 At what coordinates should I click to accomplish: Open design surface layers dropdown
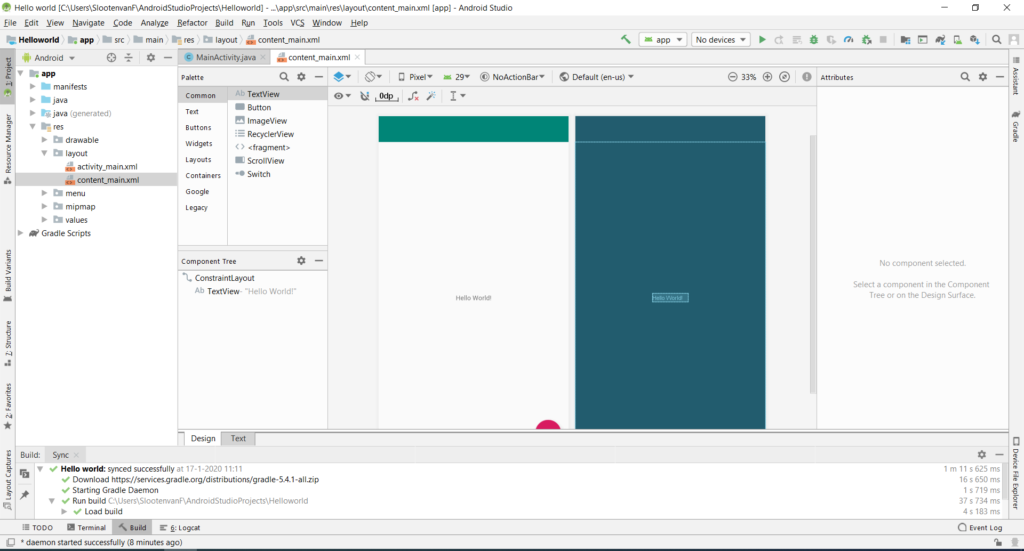click(342, 77)
